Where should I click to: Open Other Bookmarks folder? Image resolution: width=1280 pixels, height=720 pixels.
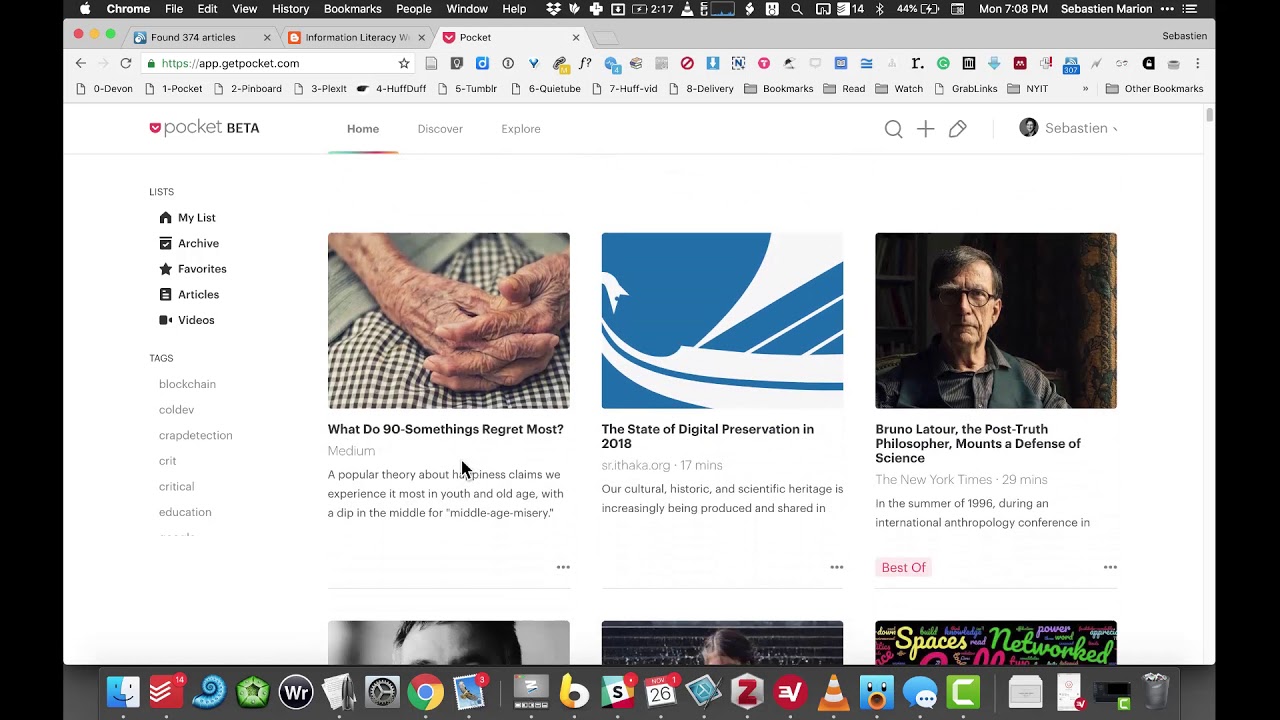(x=1154, y=88)
